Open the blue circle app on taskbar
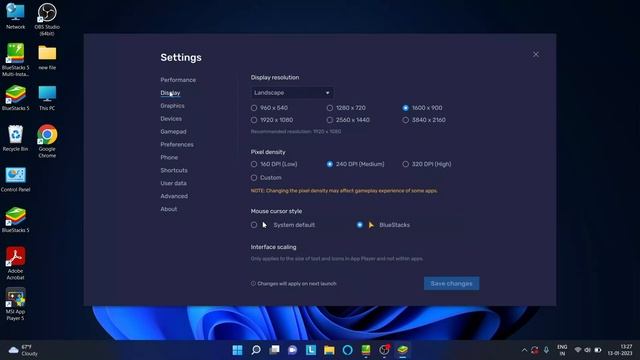 click(x=347, y=350)
